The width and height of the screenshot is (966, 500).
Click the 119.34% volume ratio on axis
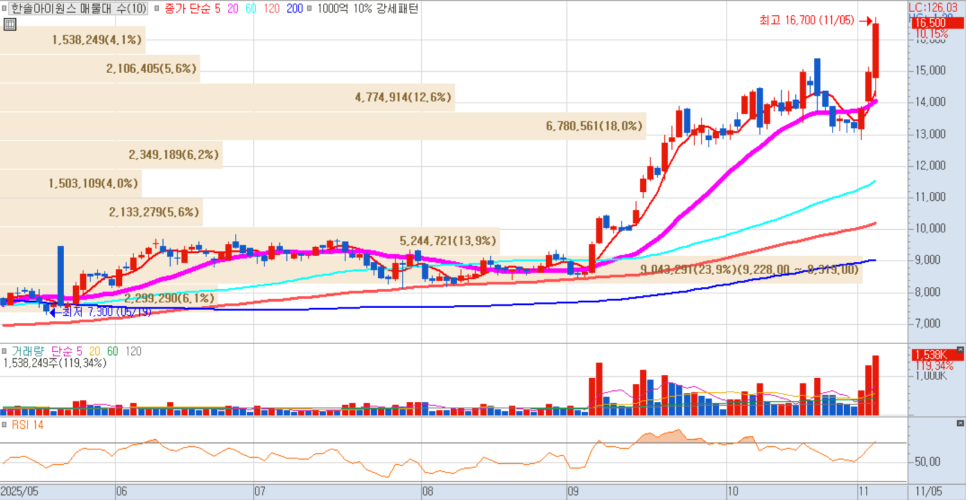[933, 366]
